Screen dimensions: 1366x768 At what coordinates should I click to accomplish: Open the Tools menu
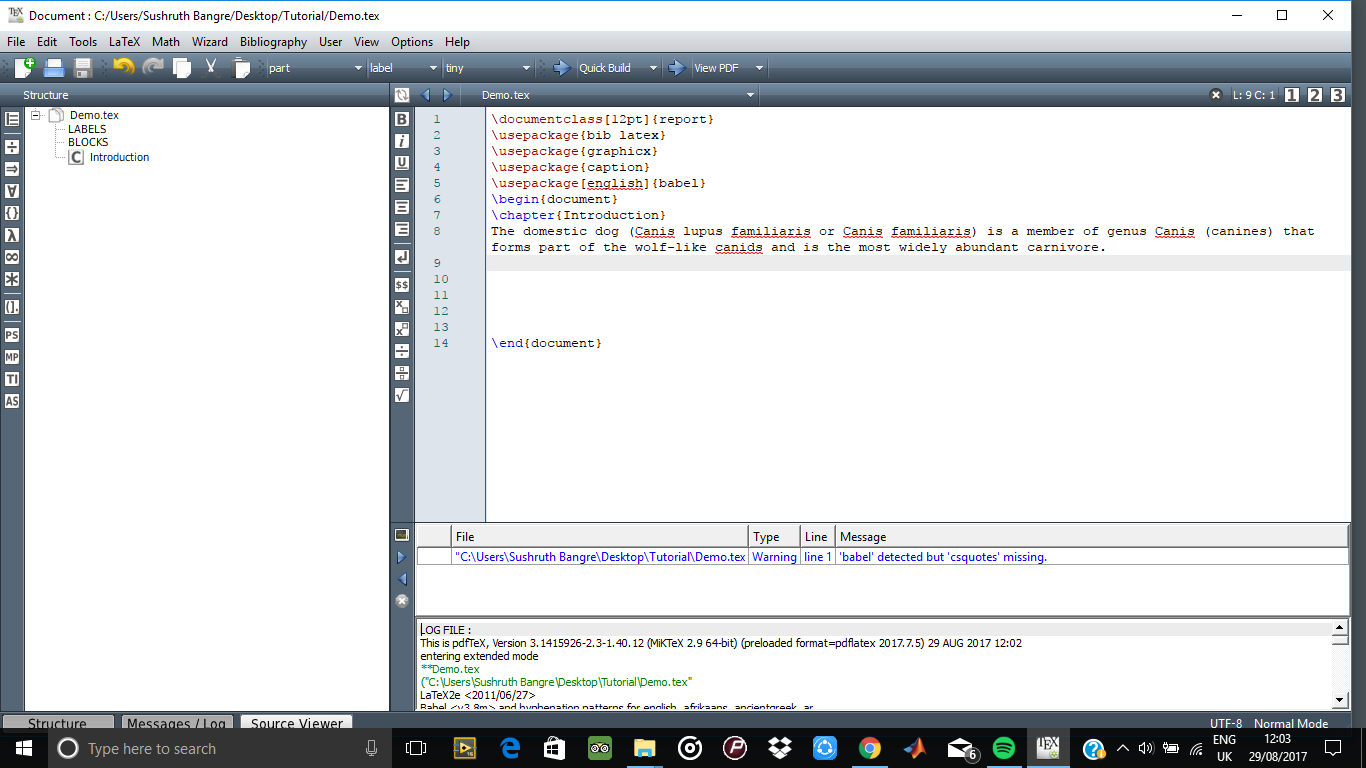(83, 42)
